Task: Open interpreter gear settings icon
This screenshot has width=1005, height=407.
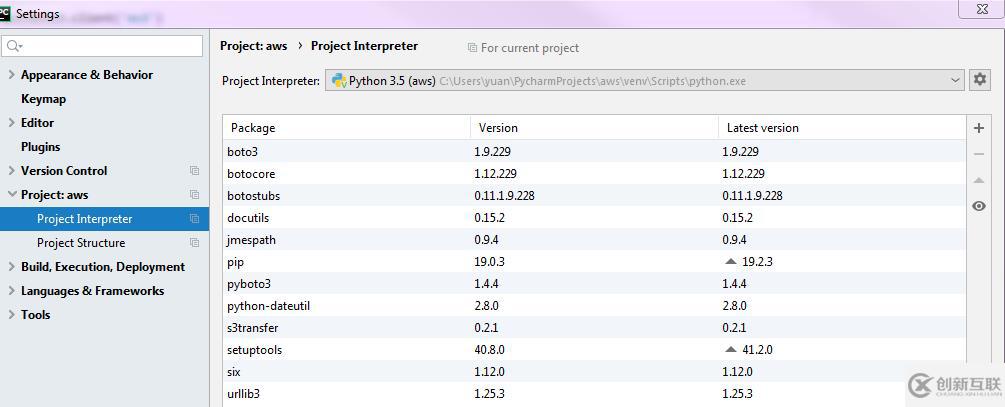Action: tap(980, 80)
